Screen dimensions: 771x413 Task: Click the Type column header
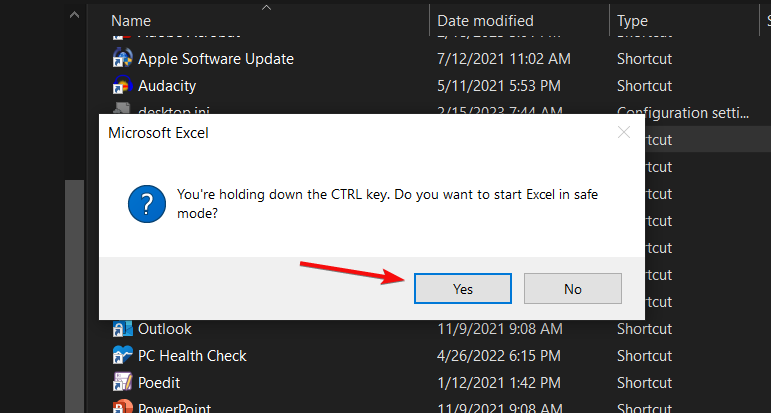(632, 20)
